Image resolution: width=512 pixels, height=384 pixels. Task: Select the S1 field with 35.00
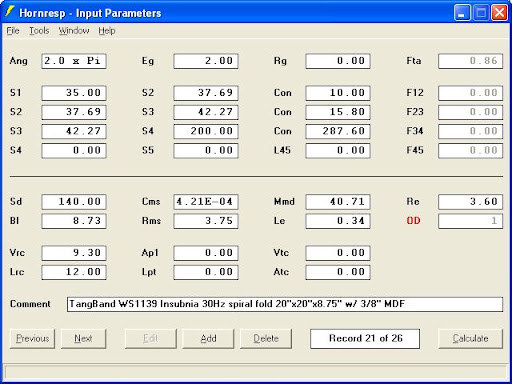pos(74,93)
